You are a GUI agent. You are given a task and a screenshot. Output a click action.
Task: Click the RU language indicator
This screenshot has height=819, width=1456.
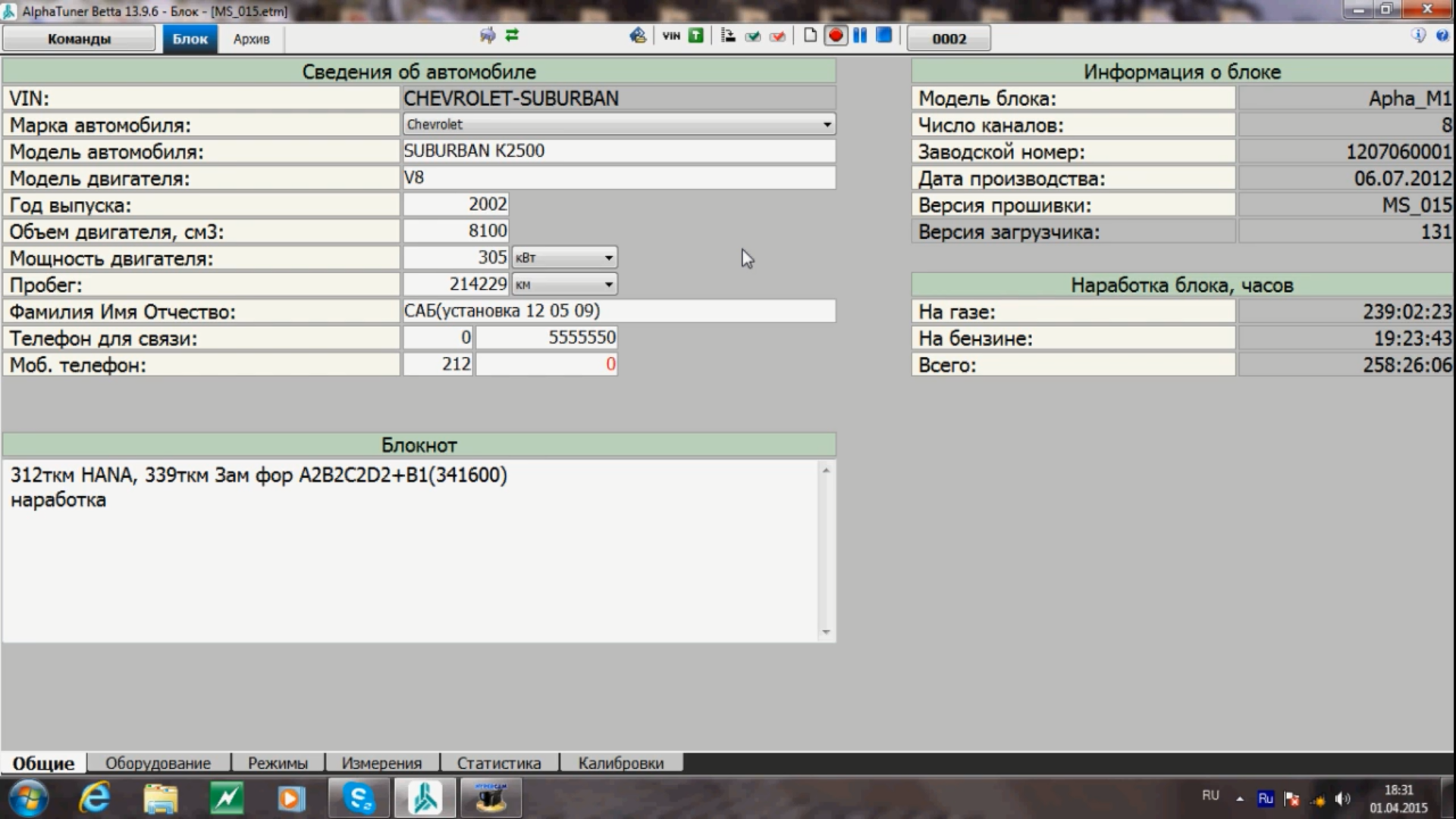point(1210,795)
